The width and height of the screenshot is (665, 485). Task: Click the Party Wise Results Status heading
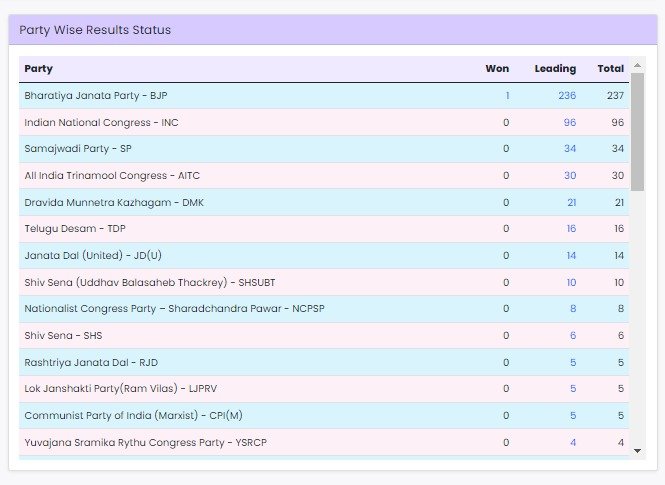click(x=95, y=30)
